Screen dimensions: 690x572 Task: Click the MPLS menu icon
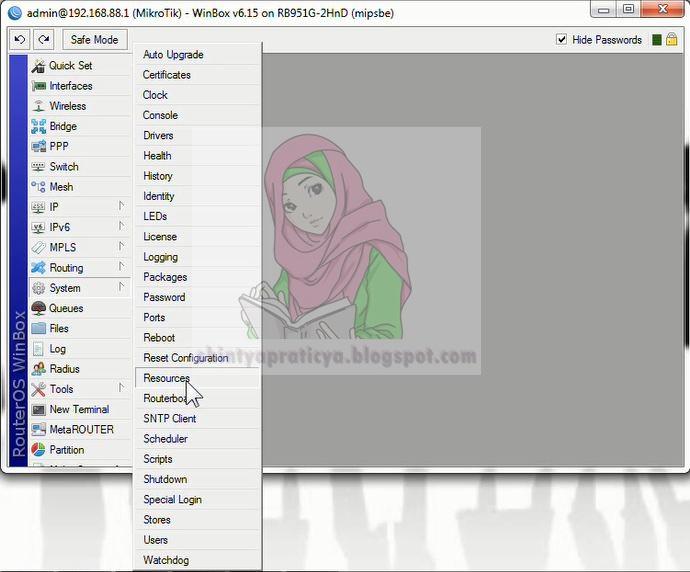pyautogui.click(x=38, y=247)
